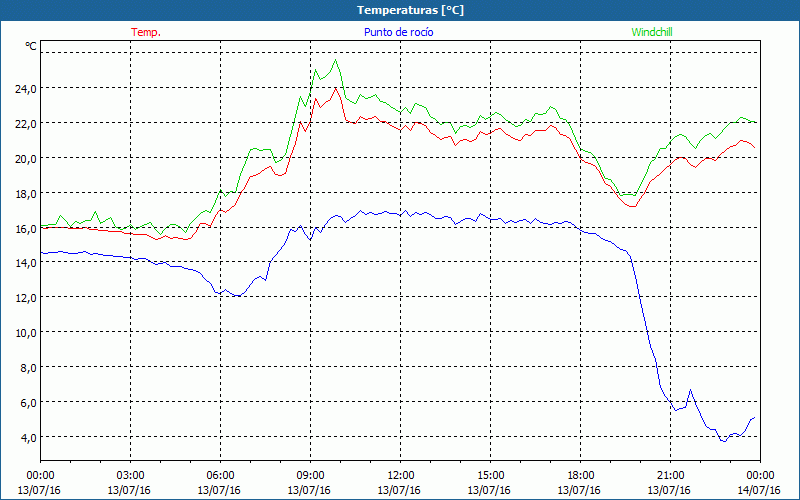Click the 4,0 y-axis value
This screenshot has width=800, height=500.
(28, 438)
